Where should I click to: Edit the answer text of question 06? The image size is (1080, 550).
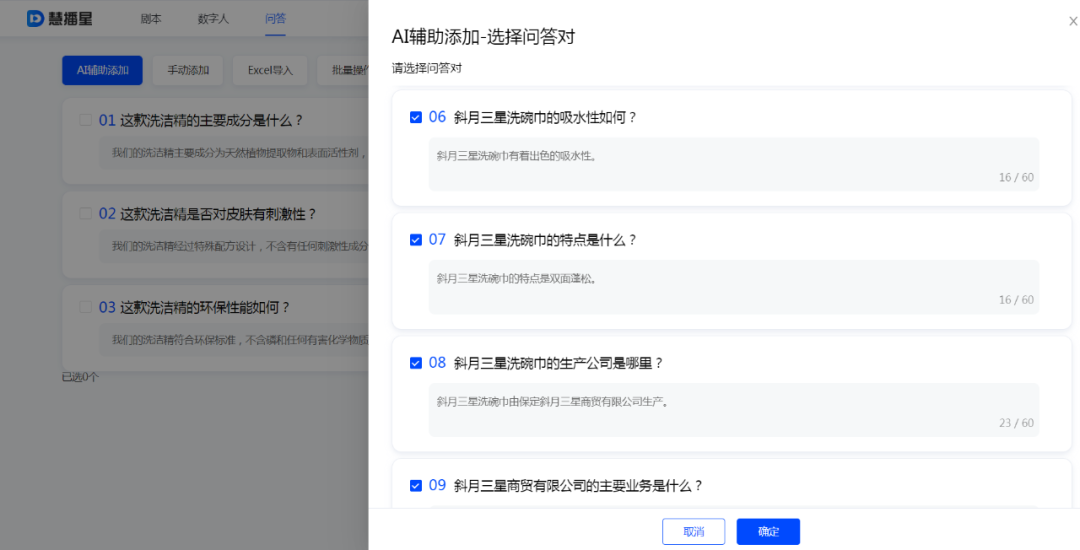pyautogui.click(x=733, y=164)
